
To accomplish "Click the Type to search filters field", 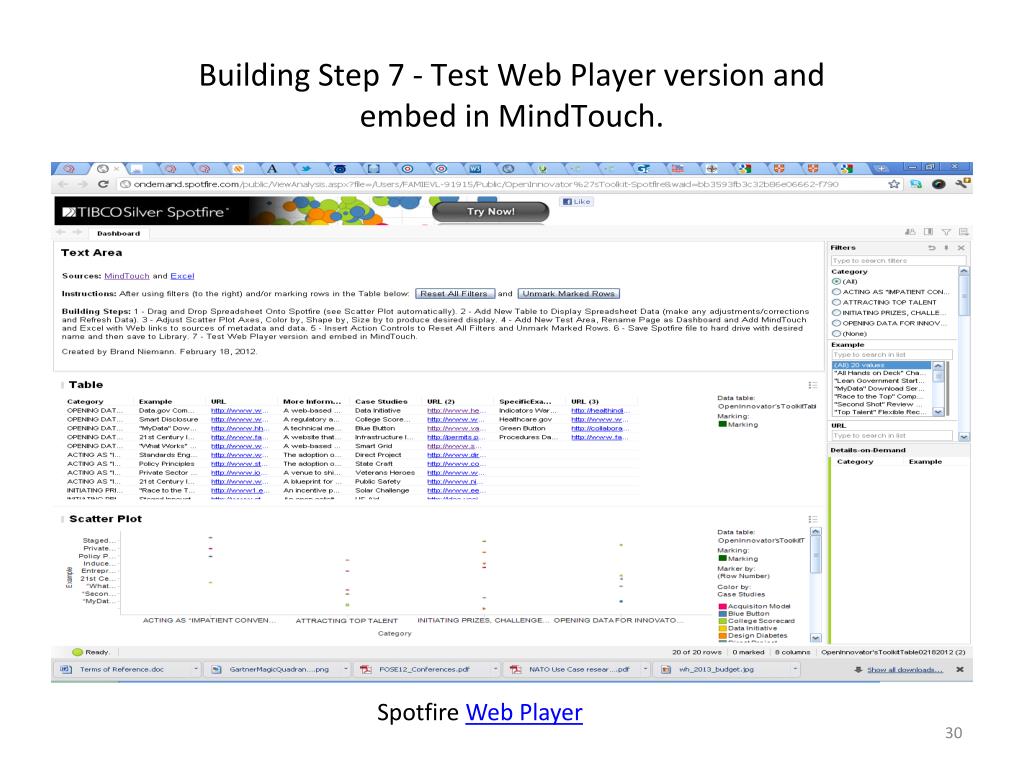I will (898, 261).
